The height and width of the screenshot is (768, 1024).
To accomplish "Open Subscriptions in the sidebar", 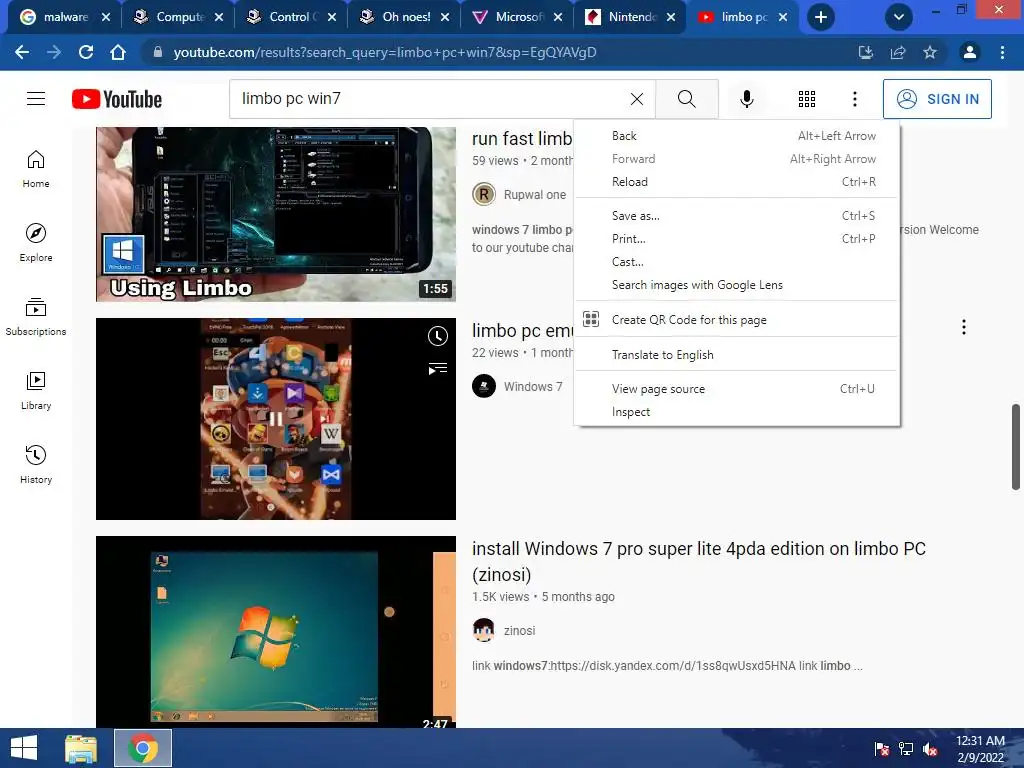I will (x=36, y=317).
